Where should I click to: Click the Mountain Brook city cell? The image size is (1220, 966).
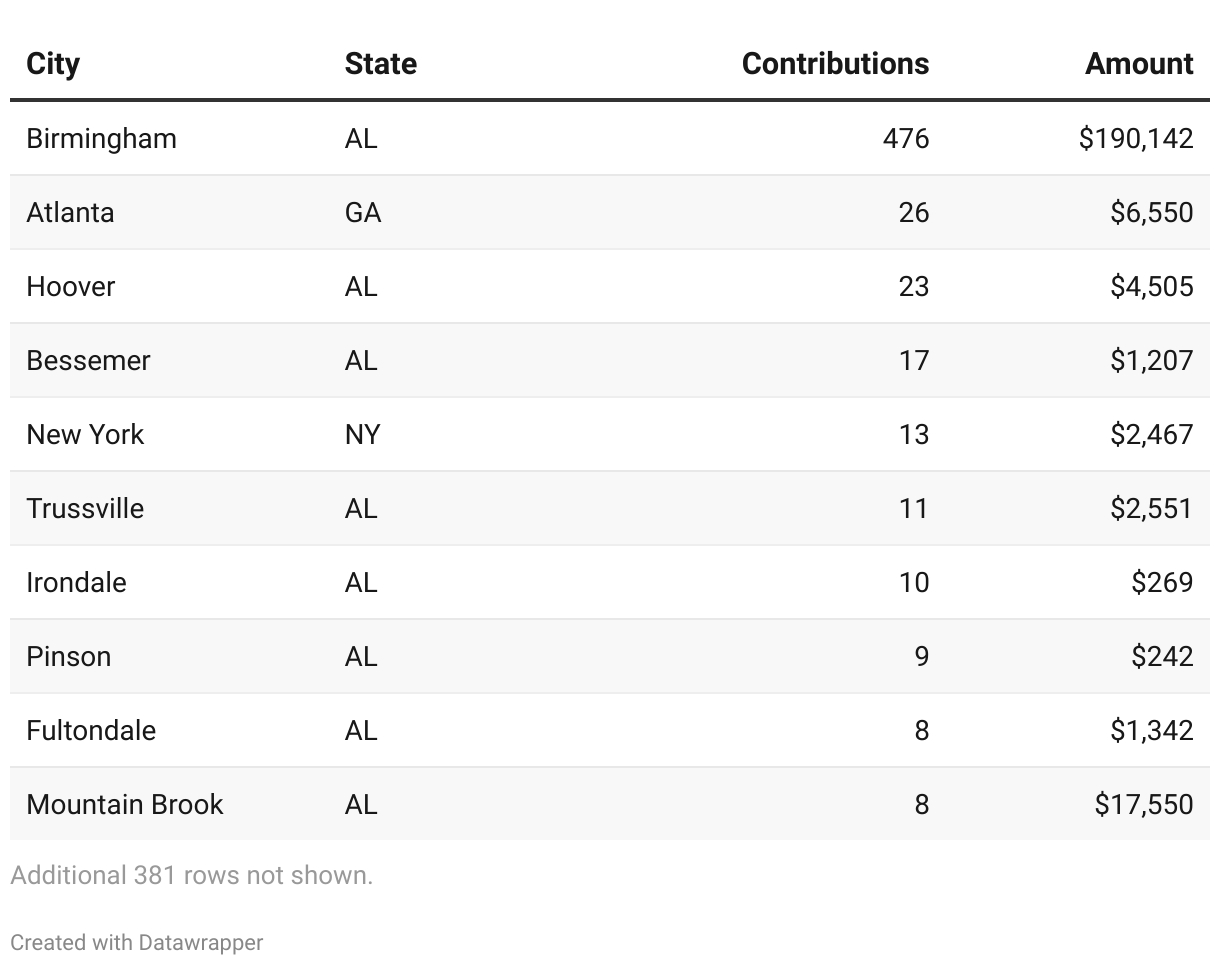pos(125,804)
